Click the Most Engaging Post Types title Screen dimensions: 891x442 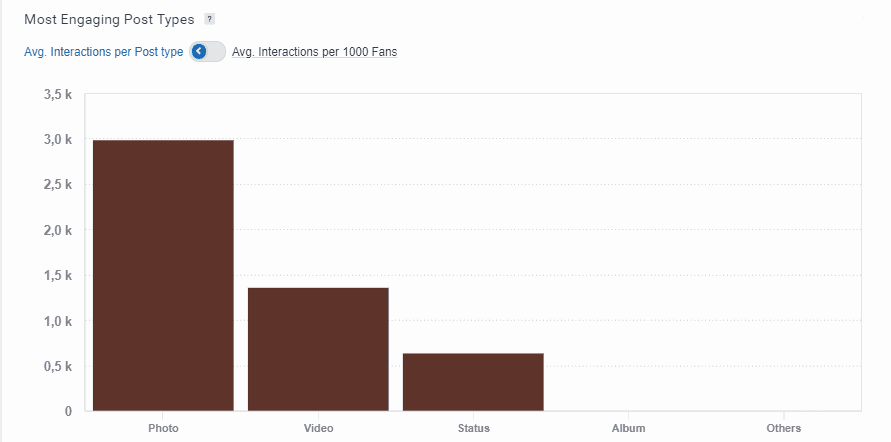[109, 19]
